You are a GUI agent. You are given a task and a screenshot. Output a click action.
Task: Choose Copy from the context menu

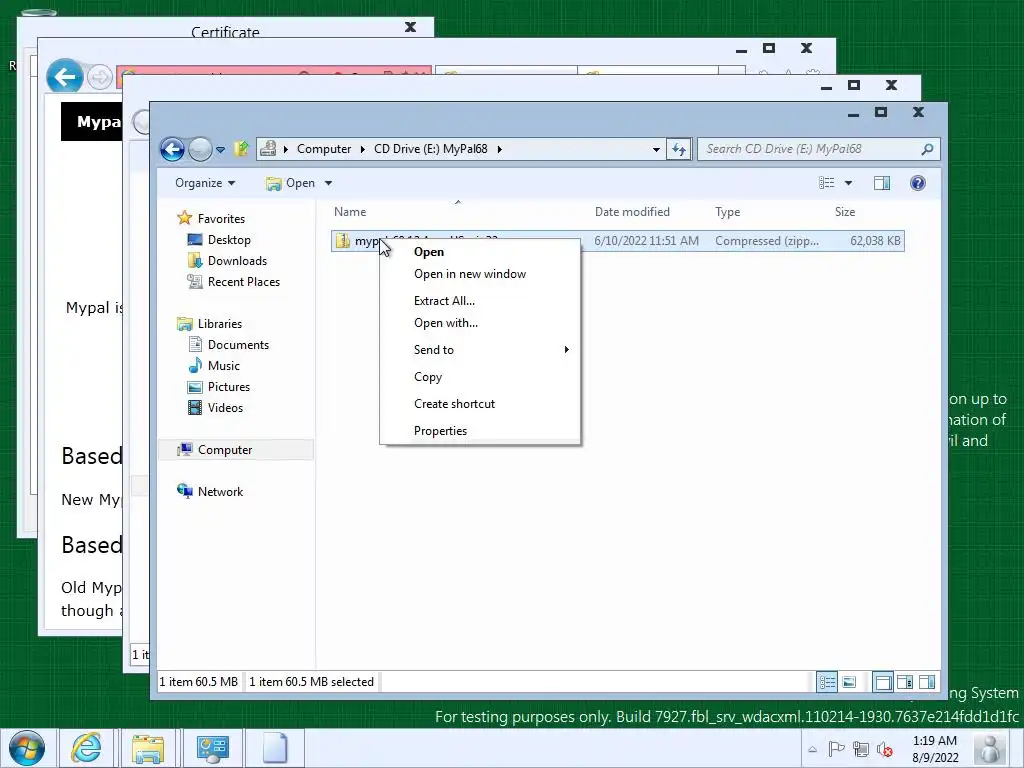(x=480, y=377)
